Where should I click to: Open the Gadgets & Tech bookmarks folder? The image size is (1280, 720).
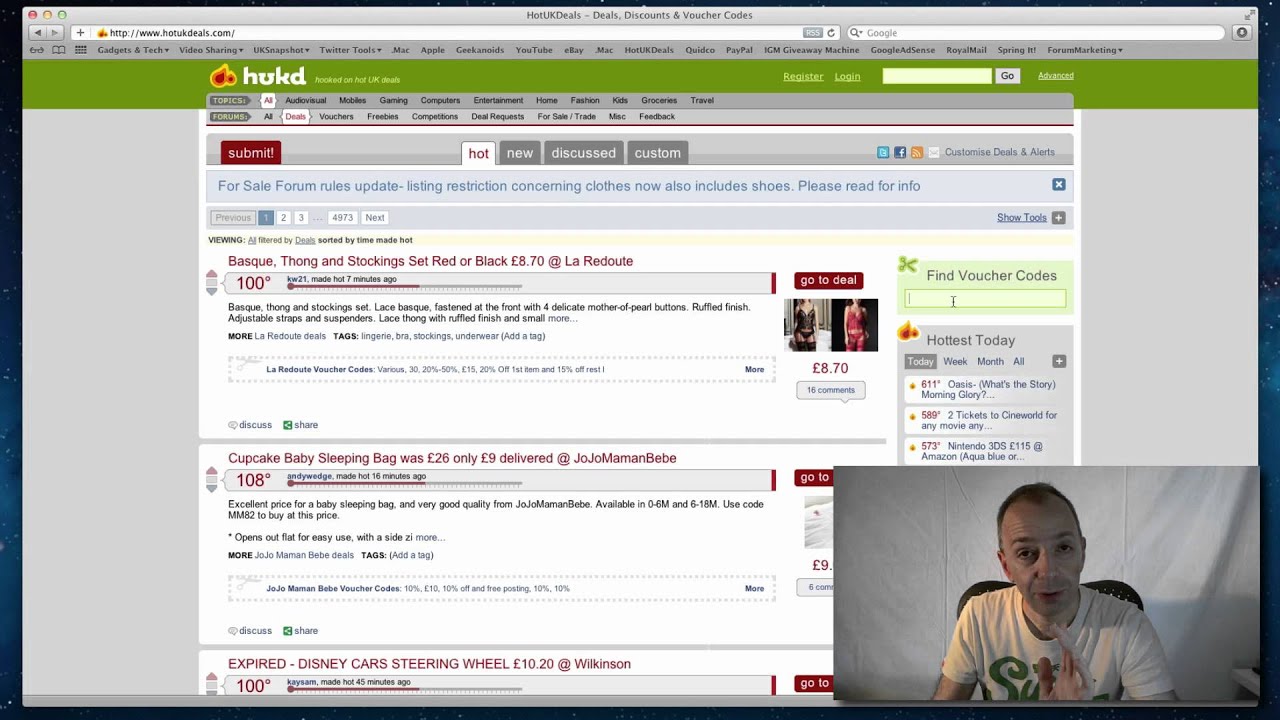pos(134,50)
